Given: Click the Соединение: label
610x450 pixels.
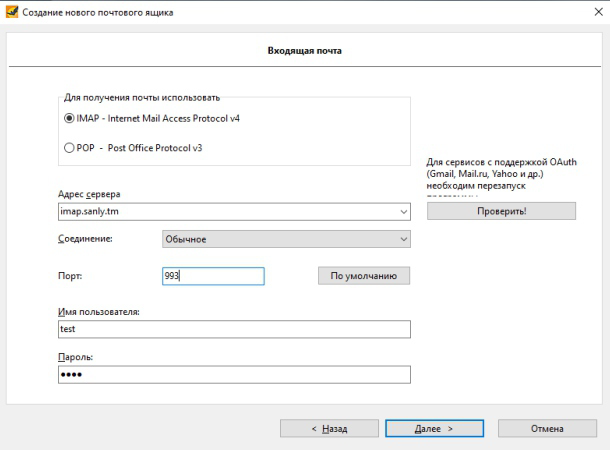Looking at the screenshot, I should click(x=85, y=239).
